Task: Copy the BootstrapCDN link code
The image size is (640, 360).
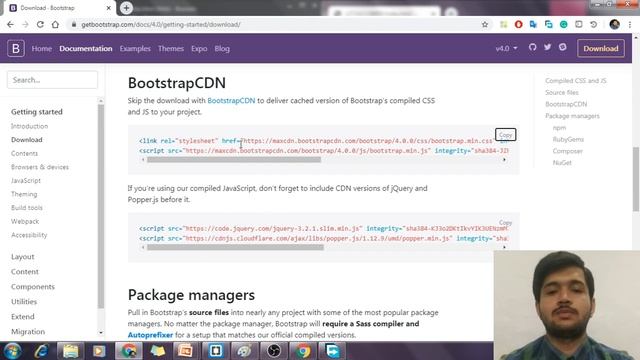Action: coord(505,135)
